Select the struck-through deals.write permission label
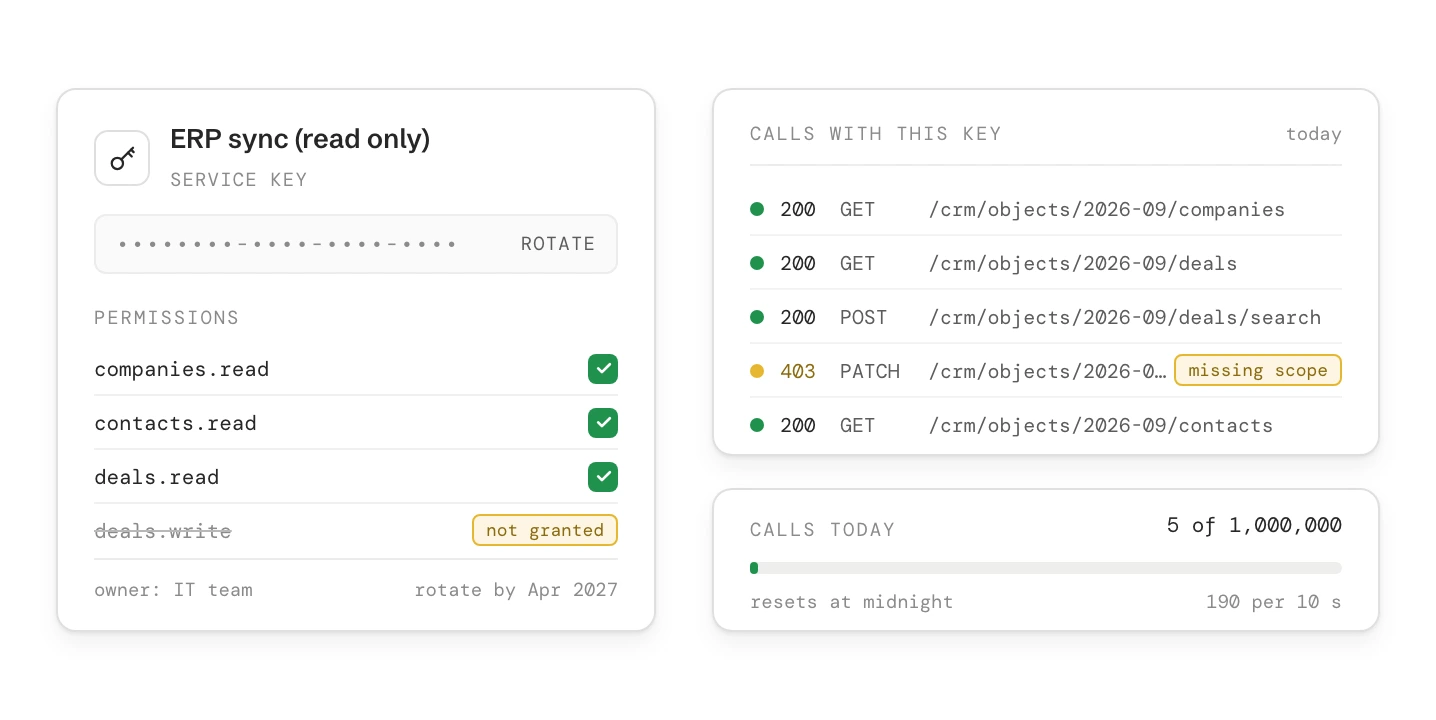Viewport: 1436px width, 720px height. 163,531
